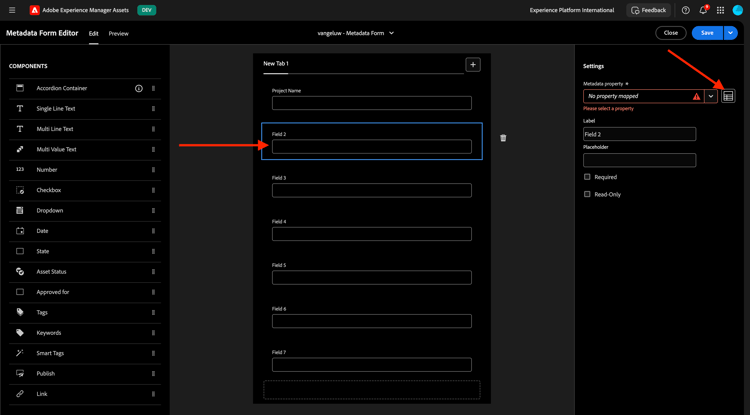The height and width of the screenshot is (415, 750).
Task: Select the Multi Value Text icon
Action: coord(20,149)
